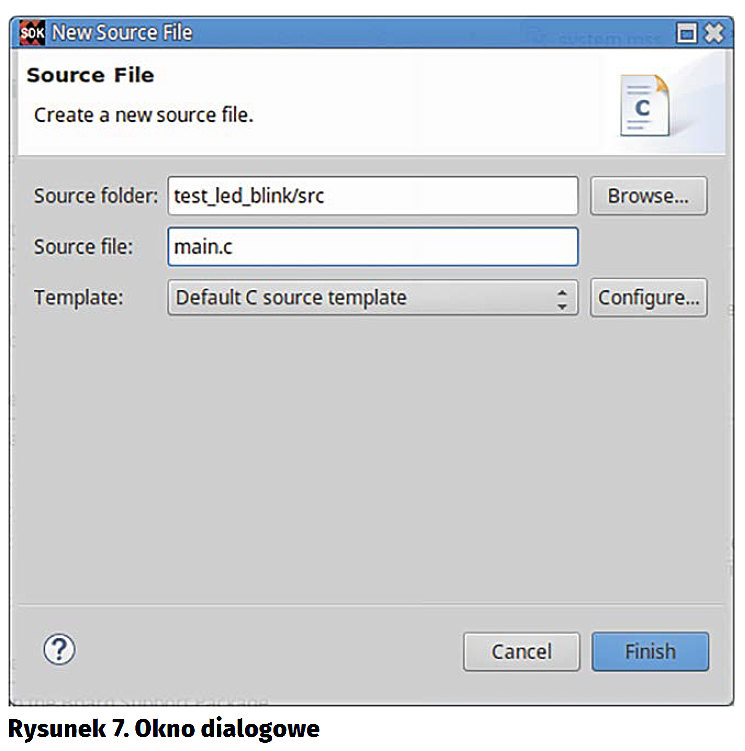Click the up-down arrows of the Template combo

coord(563,298)
